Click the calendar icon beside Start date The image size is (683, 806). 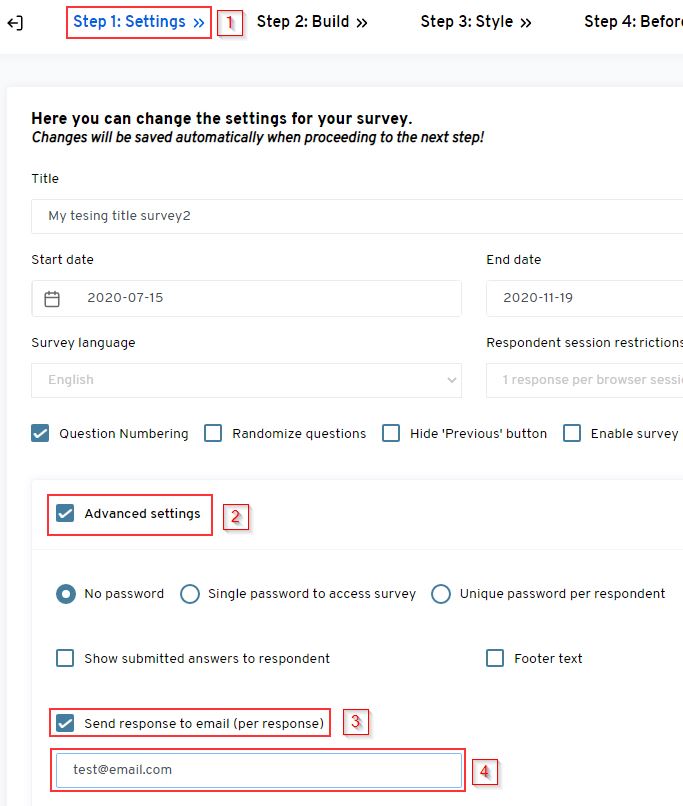[x=52, y=298]
